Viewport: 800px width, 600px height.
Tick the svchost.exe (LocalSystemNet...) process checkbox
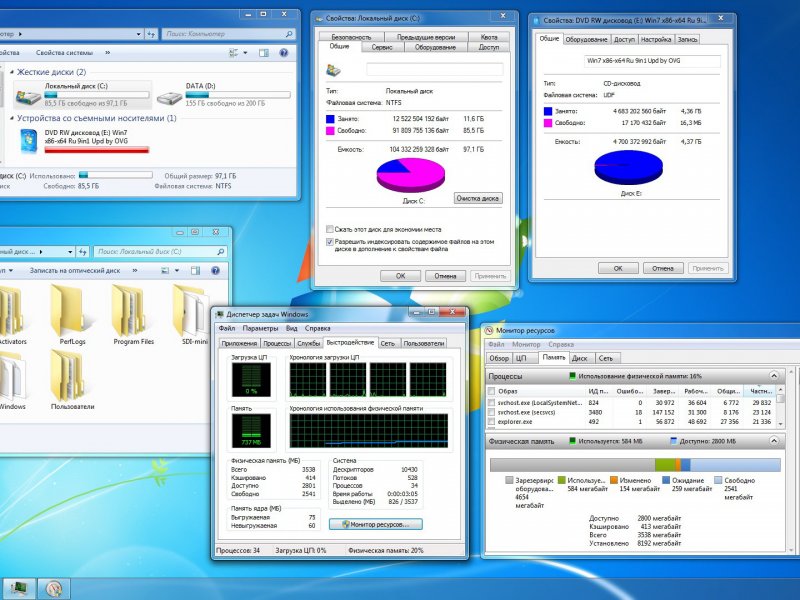tap(491, 403)
